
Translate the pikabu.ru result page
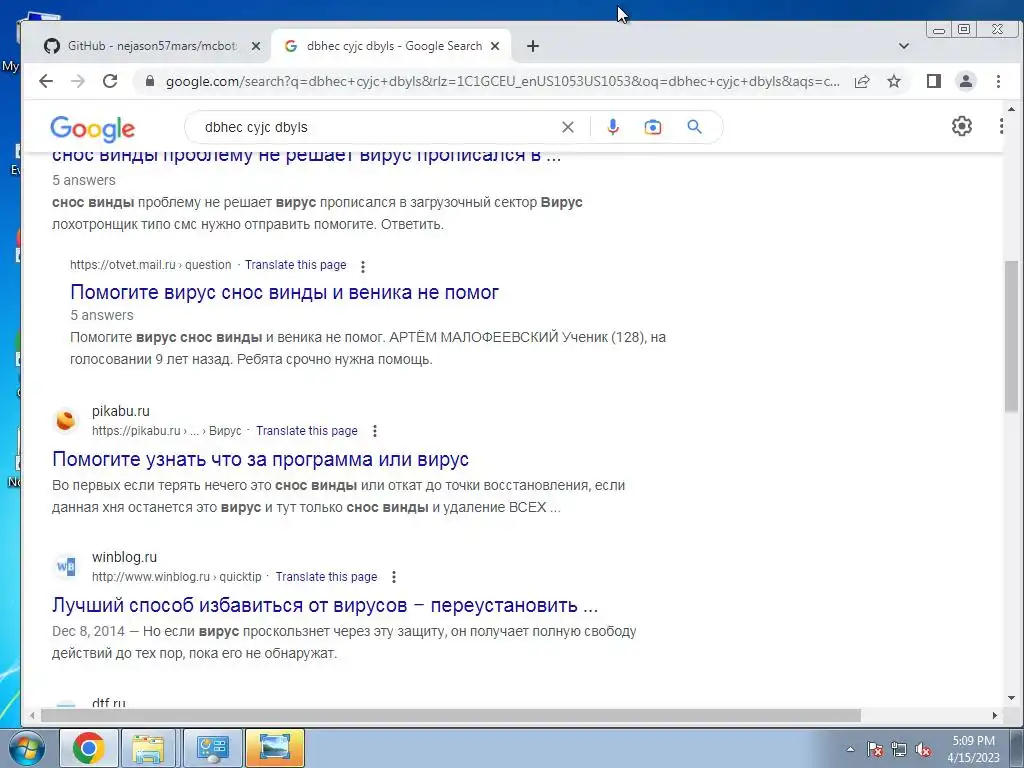coord(306,431)
